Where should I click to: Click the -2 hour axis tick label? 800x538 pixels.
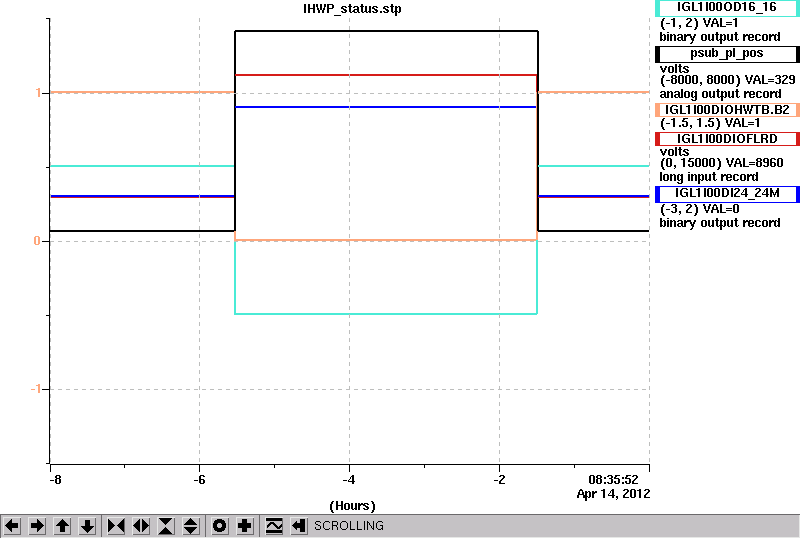[x=499, y=480]
